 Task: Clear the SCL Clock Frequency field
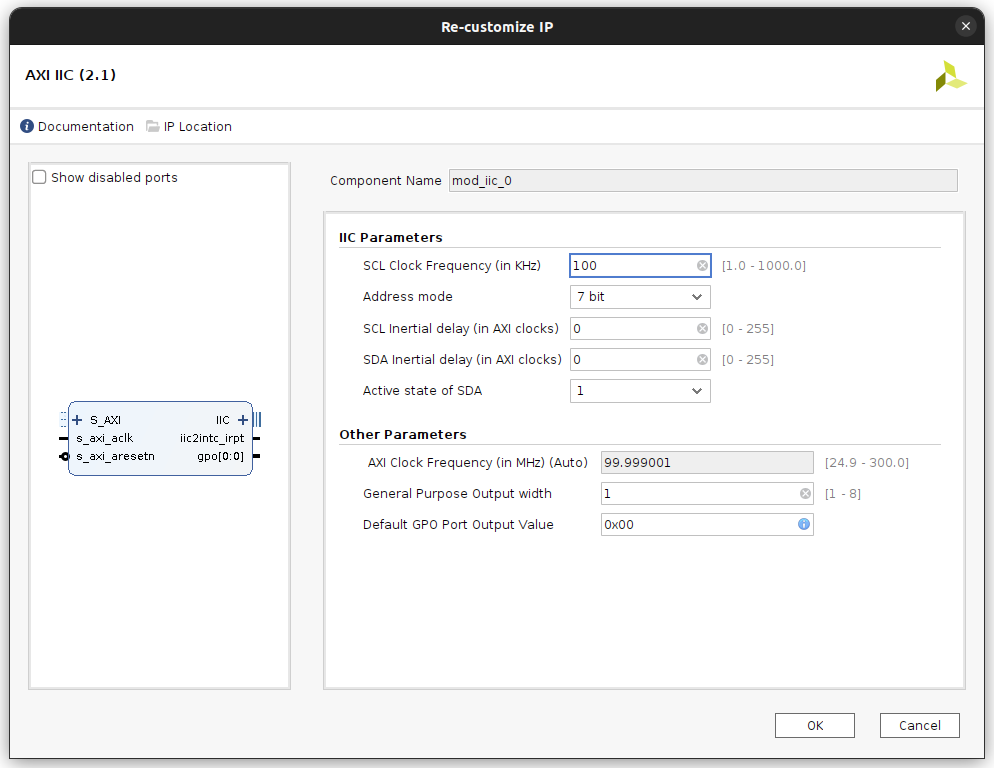(702, 266)
